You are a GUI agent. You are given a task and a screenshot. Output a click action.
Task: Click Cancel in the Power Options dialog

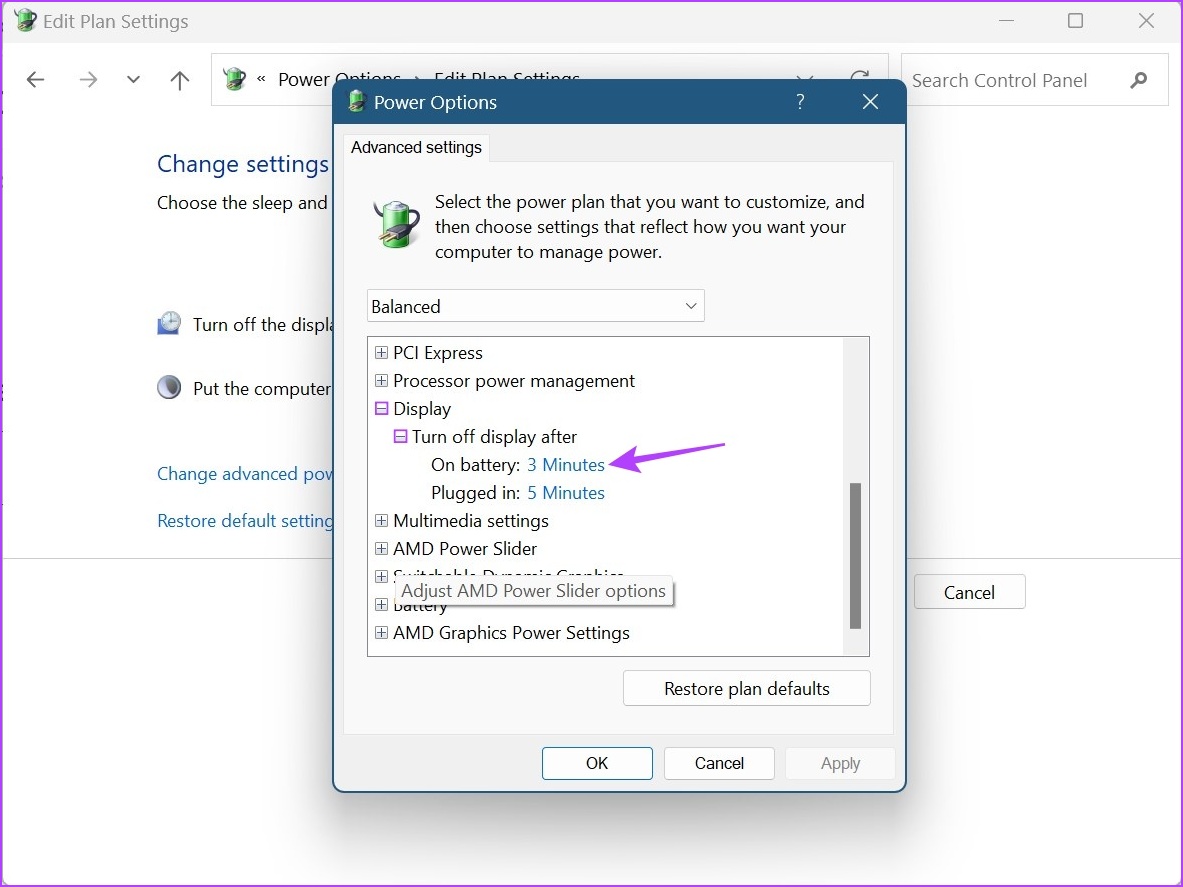pos(719,763)
